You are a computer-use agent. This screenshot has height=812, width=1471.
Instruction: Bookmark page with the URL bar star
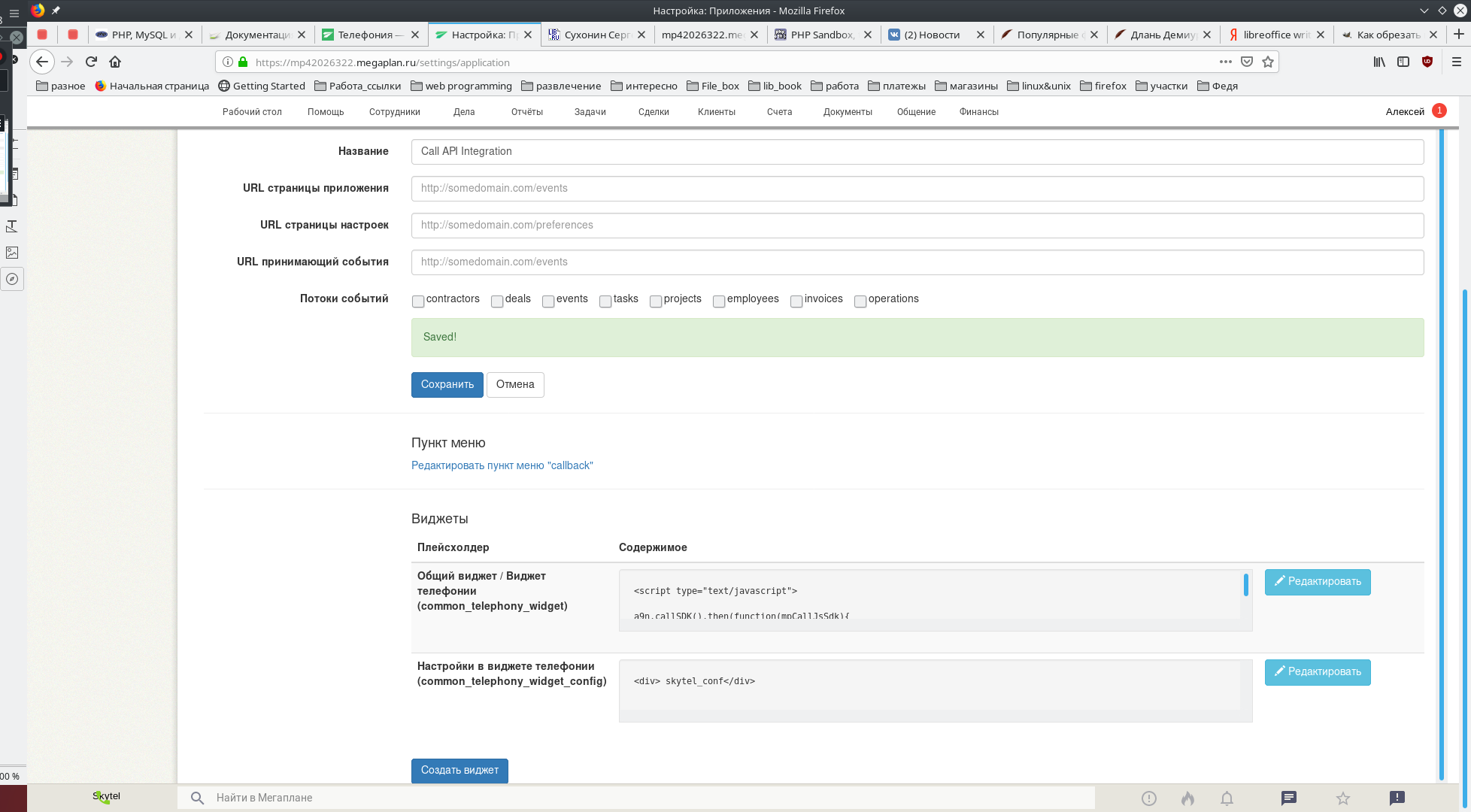point(1268,62)
